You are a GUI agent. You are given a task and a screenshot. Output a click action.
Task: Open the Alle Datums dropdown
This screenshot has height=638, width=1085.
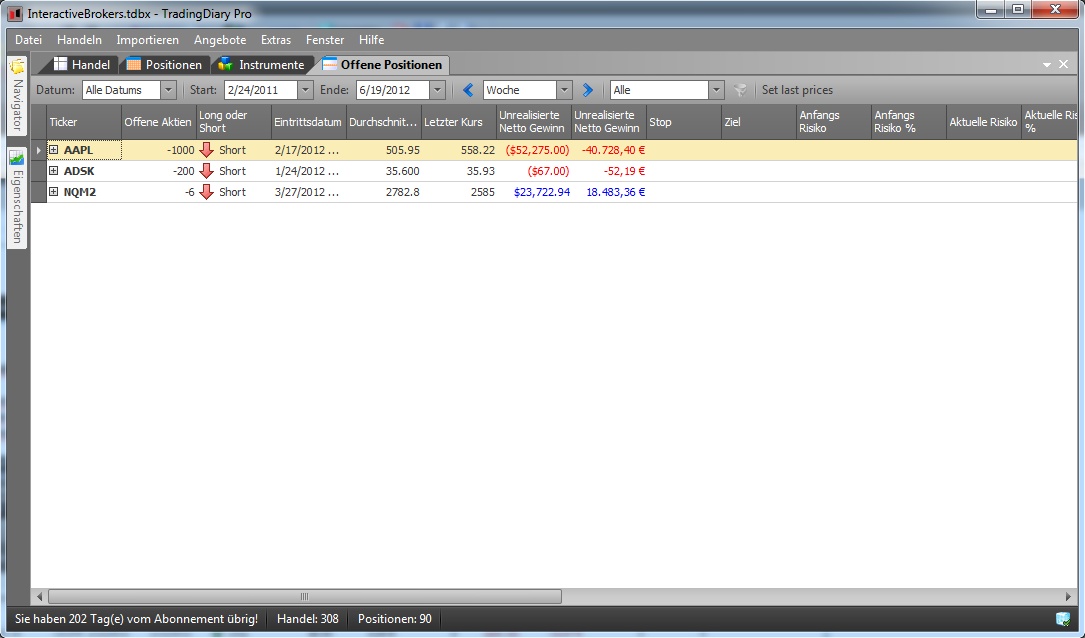point(168,90)
